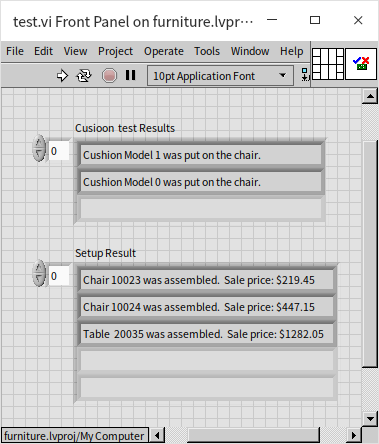The image size is (379, 444).
Task: Select the Table 20035 assembled result string
Action: click(x=207, y=334)
